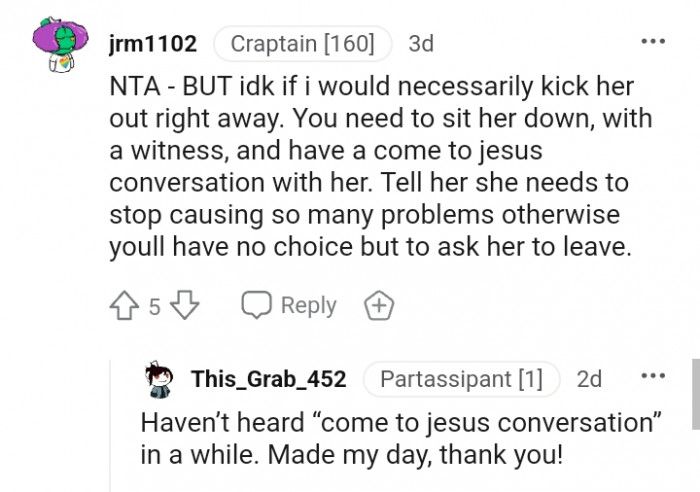
Task: Click the speech bubble icon beside Reply
Action: tap(256, 306)
